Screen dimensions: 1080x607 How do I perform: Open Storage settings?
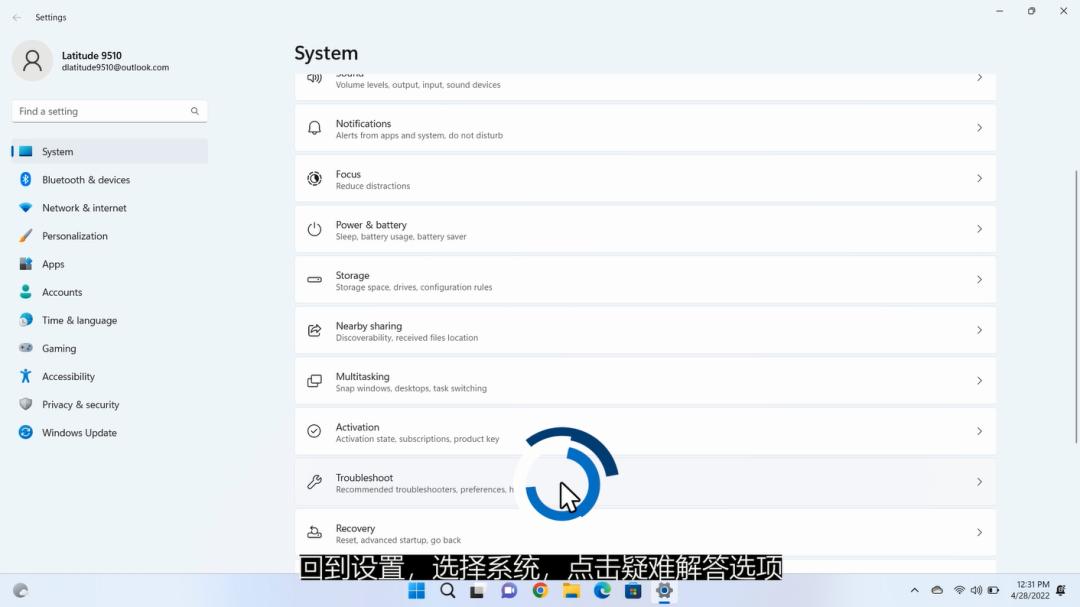coord(645,279)
